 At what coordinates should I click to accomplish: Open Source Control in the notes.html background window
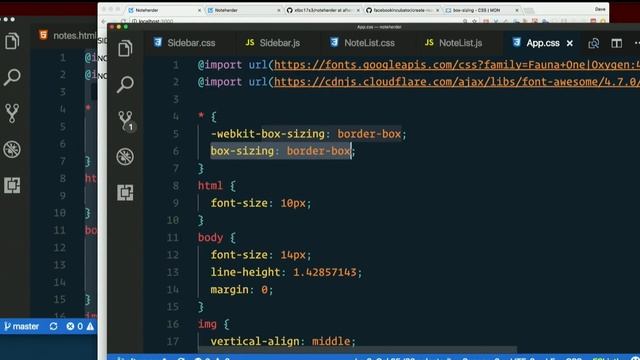[12, 113]
